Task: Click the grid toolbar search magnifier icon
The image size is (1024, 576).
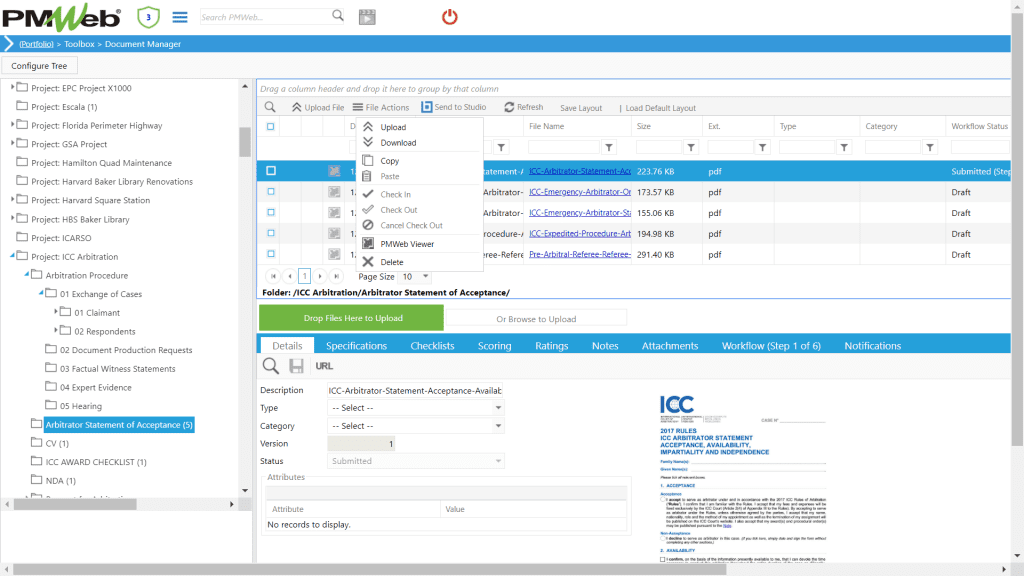Action: tap(270, 107)
